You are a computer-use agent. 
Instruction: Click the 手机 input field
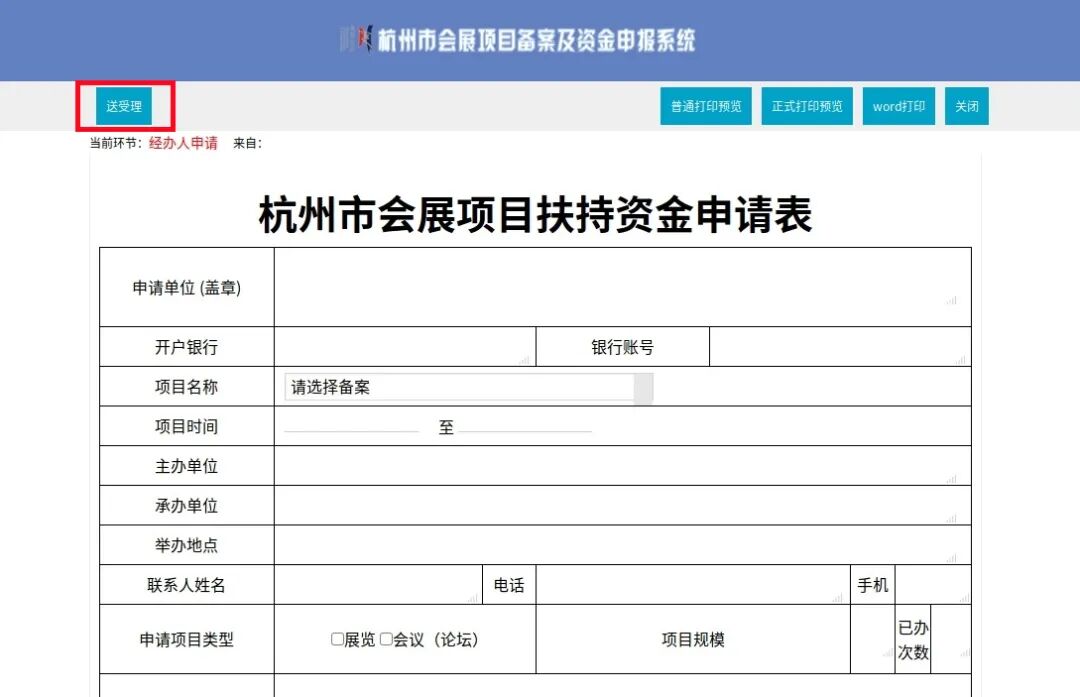coord(935,584)
